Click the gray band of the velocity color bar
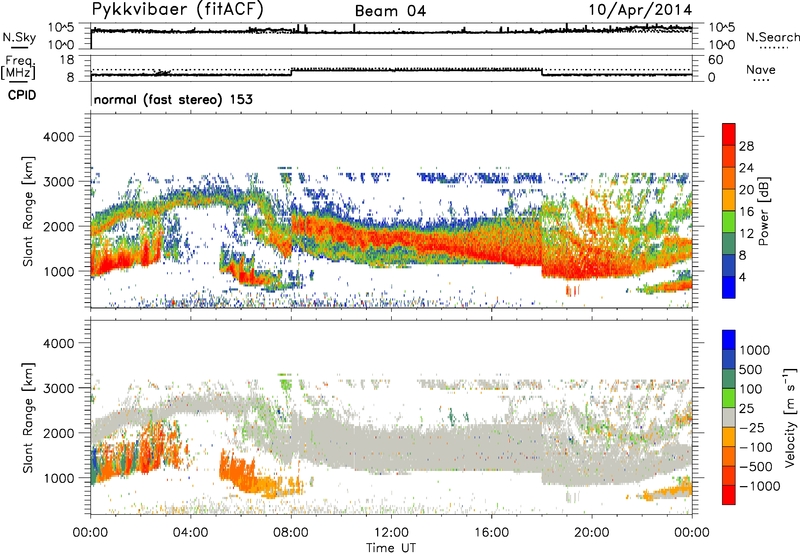The image size is (800, 554). [729, 417]
